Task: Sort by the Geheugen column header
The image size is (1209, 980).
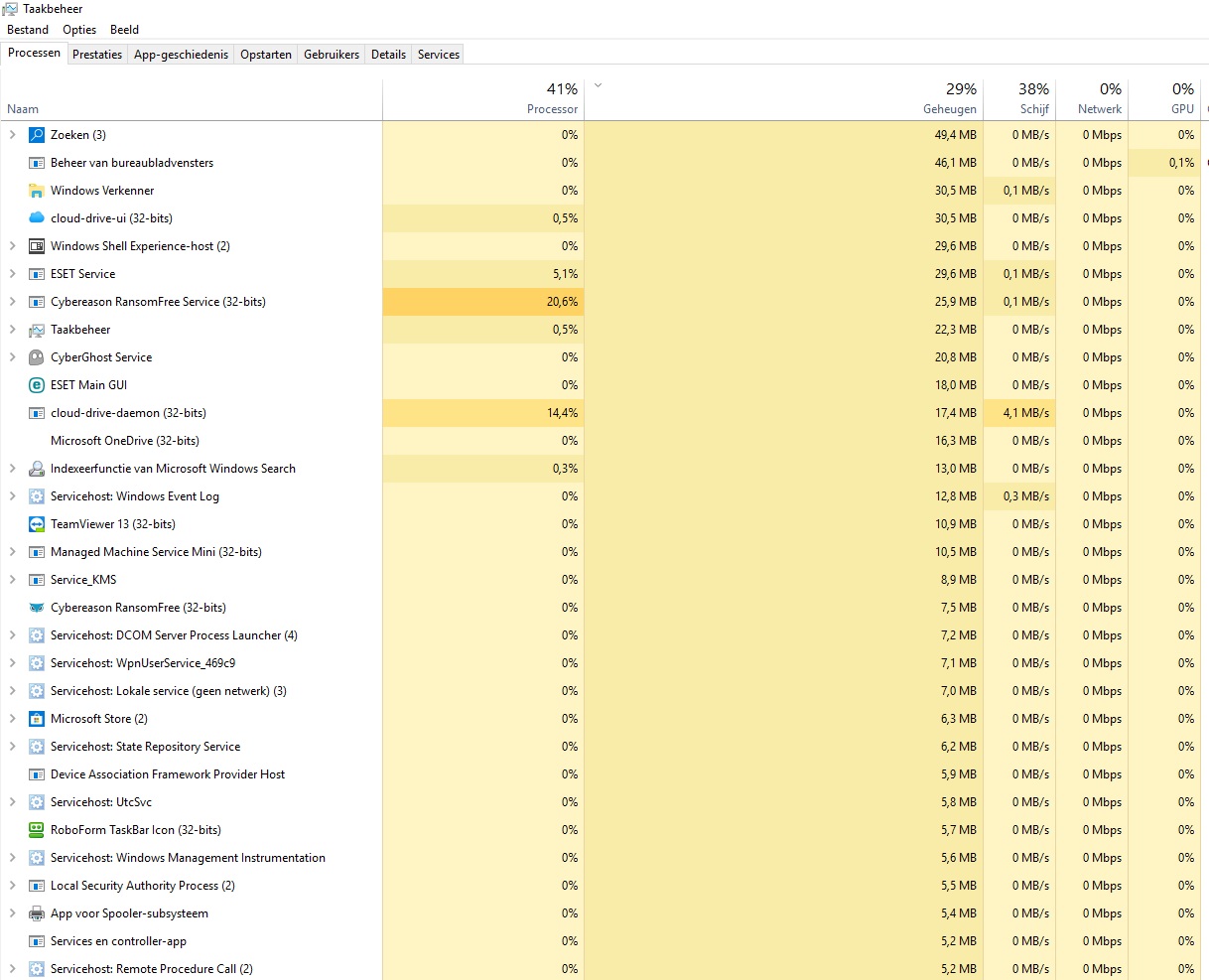Action: click(949, 109)
